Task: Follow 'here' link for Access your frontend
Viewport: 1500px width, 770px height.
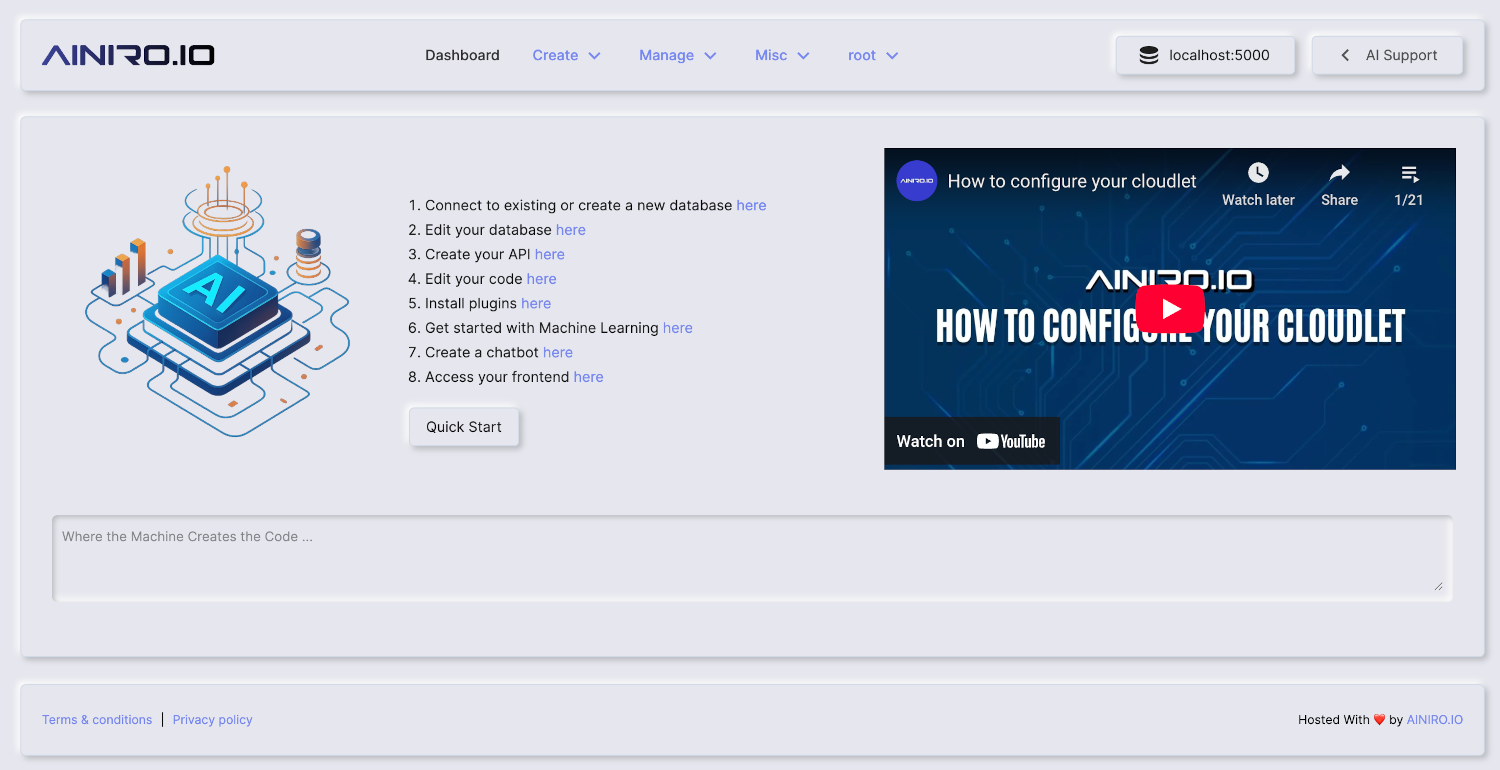Action: point(589,377)
